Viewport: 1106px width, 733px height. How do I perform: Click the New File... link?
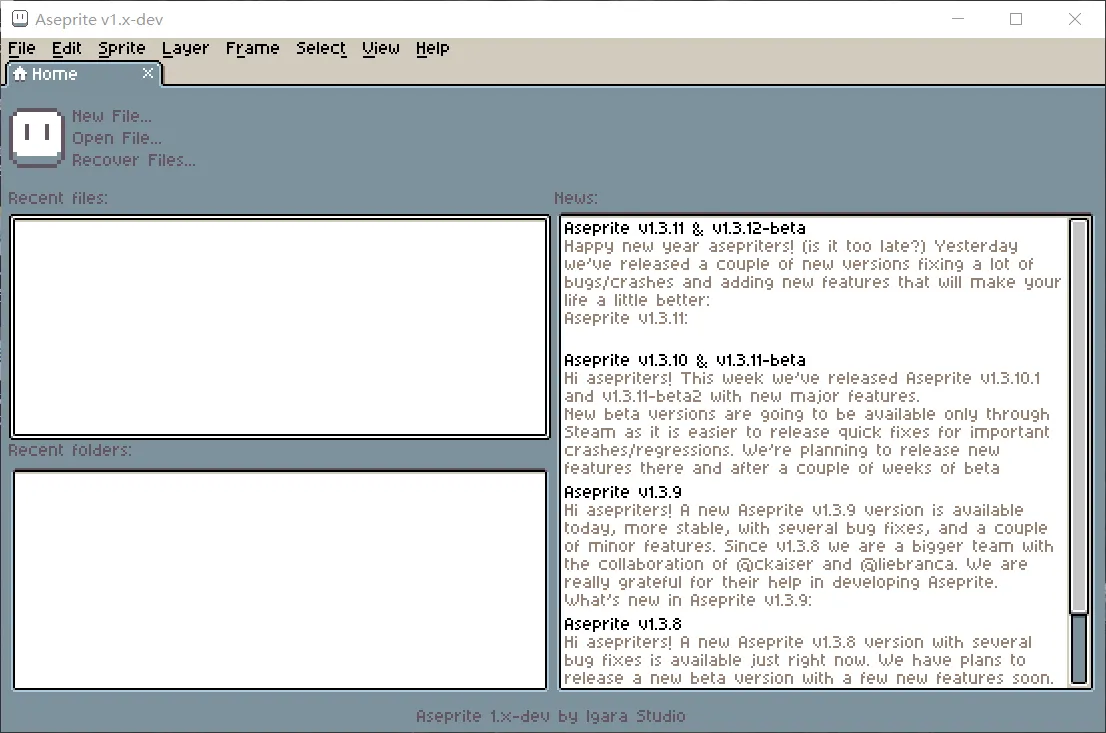coord(112,116)
